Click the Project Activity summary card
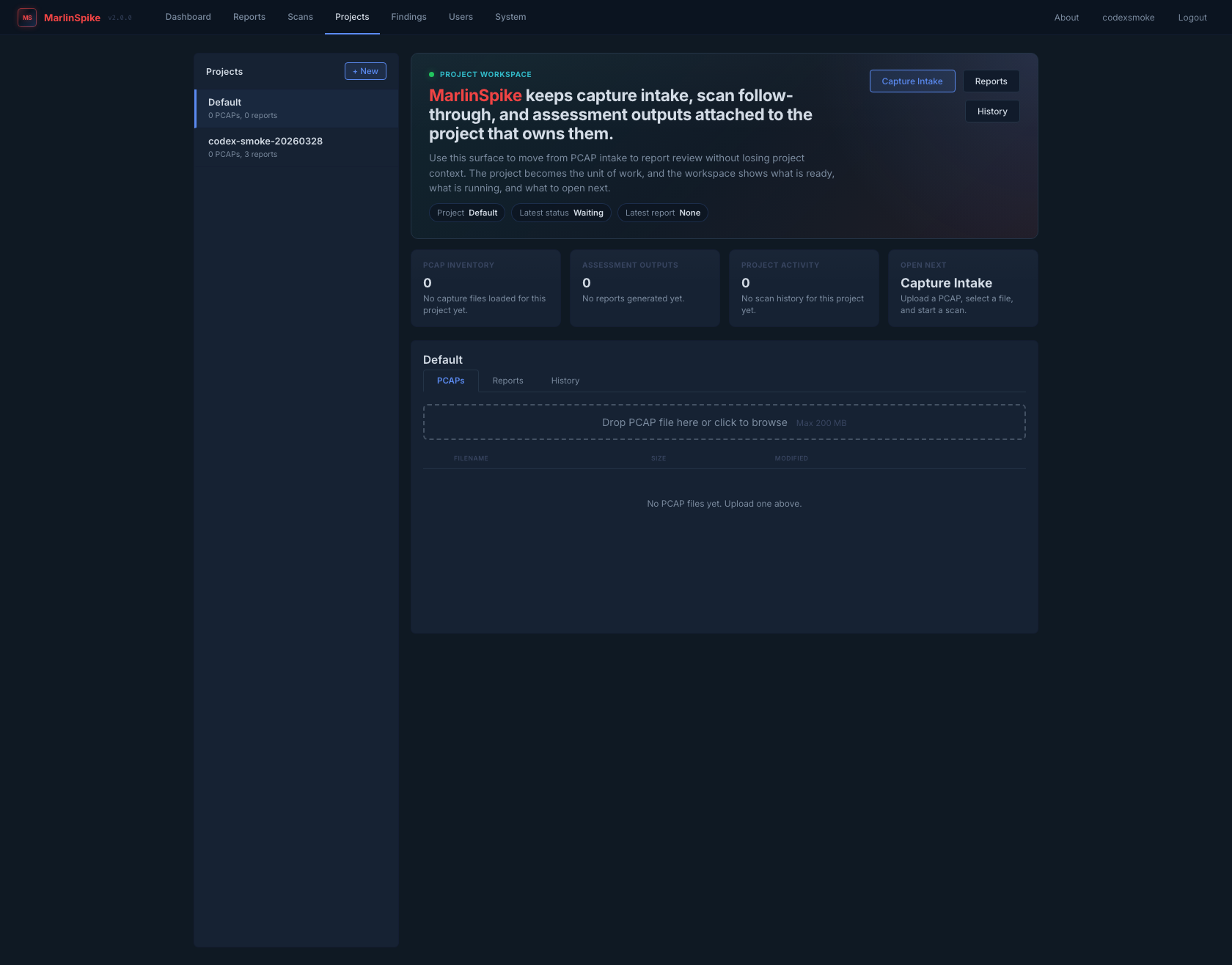The image size is (1232, 965). (x=804, y=288)
